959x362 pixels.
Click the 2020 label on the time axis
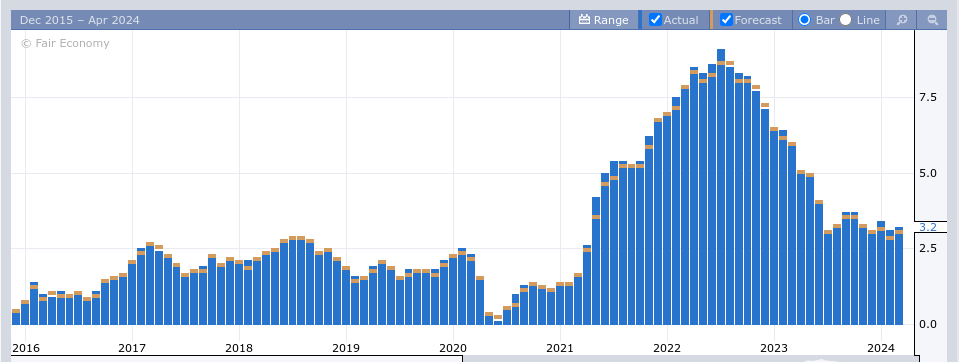click(453, 348)
